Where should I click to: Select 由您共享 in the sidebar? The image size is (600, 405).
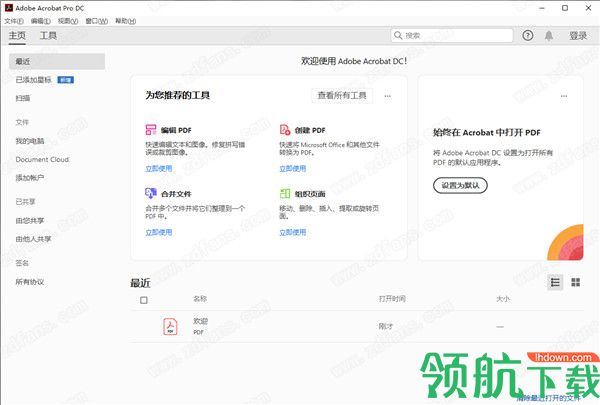(x=30, y=220)
